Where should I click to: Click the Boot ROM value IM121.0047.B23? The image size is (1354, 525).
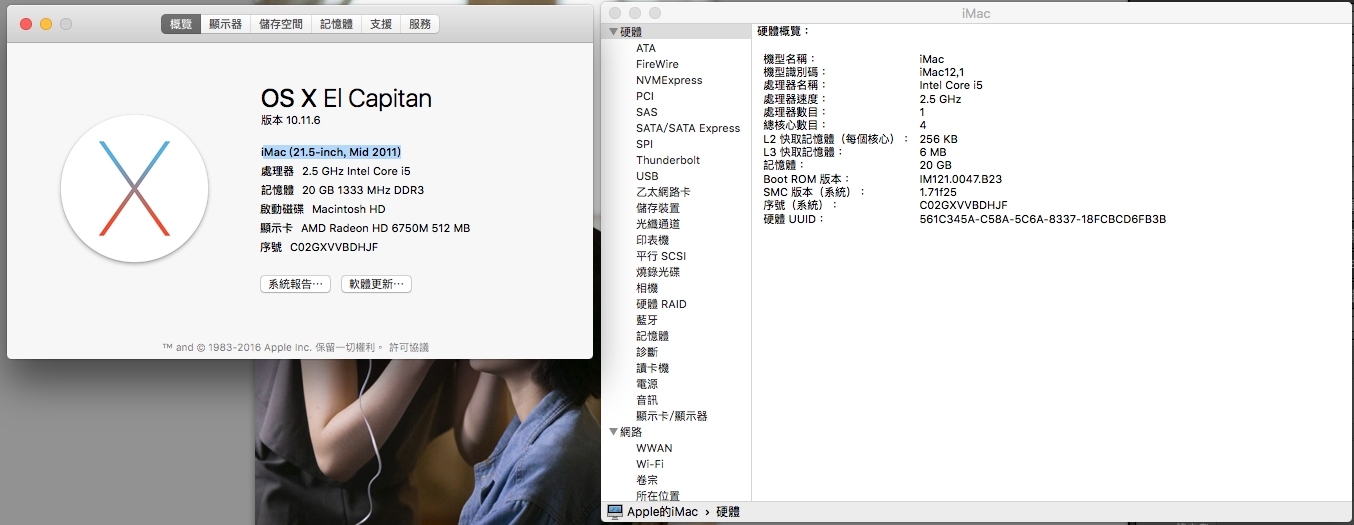coord(960,179)
